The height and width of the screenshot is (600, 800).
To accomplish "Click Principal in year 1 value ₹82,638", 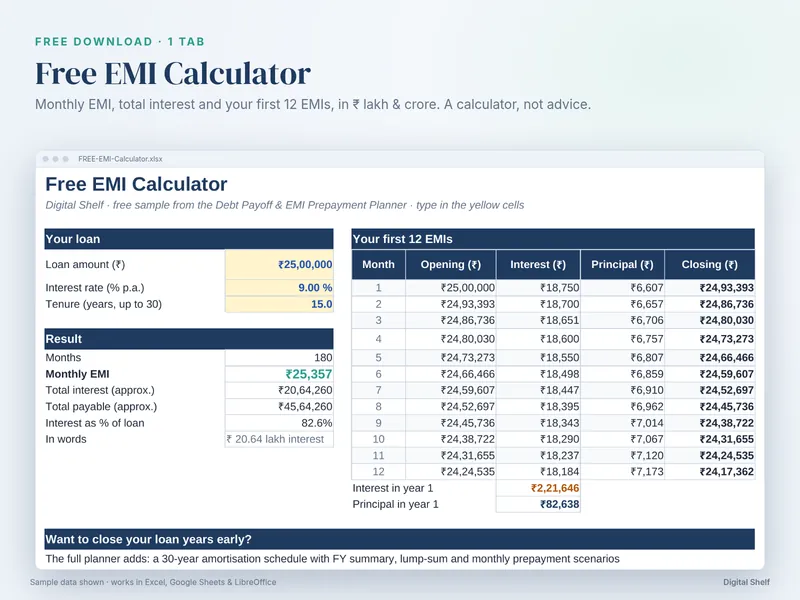I will pyautogui.click(x=538, y=505).
